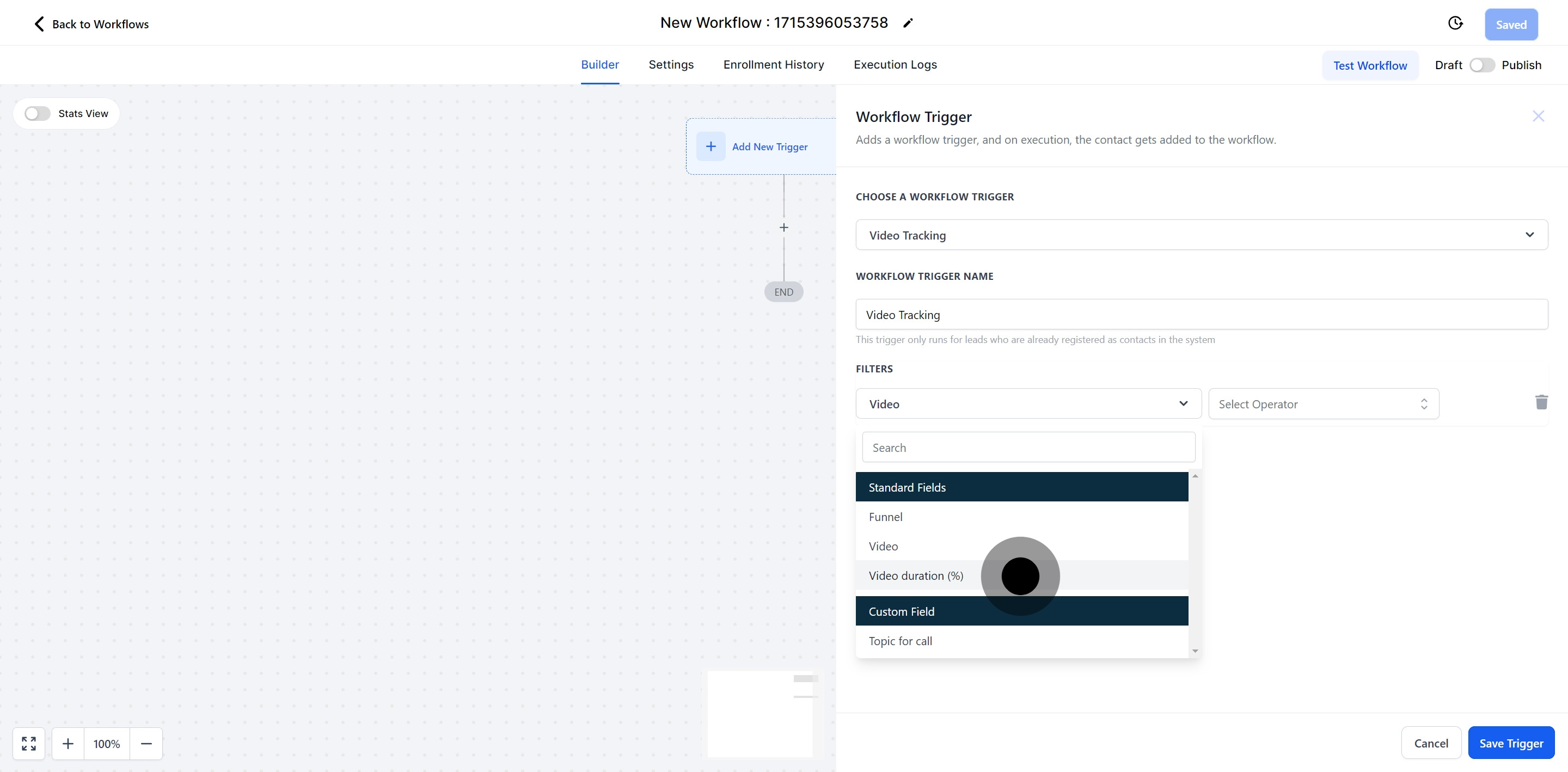
Task: Switch to the Settings tab
Action: pos(671,65)
